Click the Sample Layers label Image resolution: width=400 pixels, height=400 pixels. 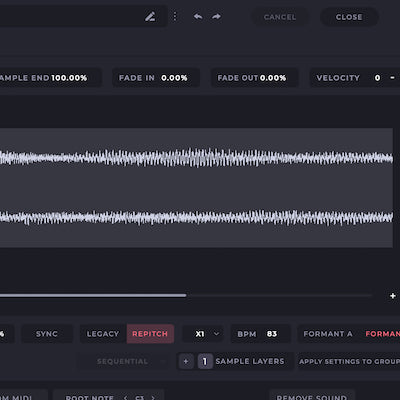pyautogui.click(x=250, y=361)
